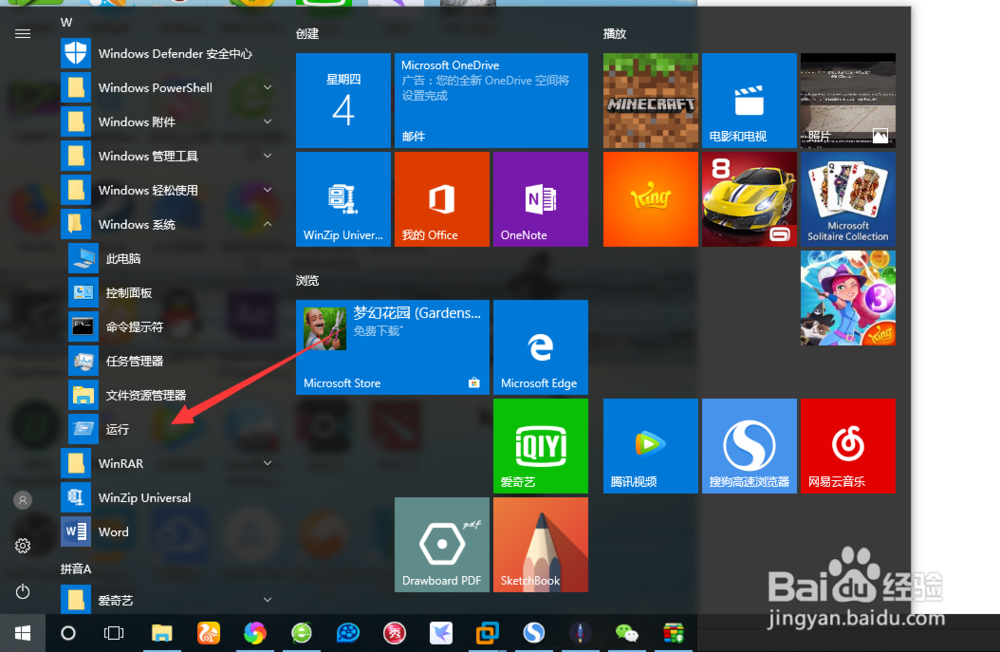
Task: Open the Sogou browser taskbar icon
Action: click(x=534, y=633)
